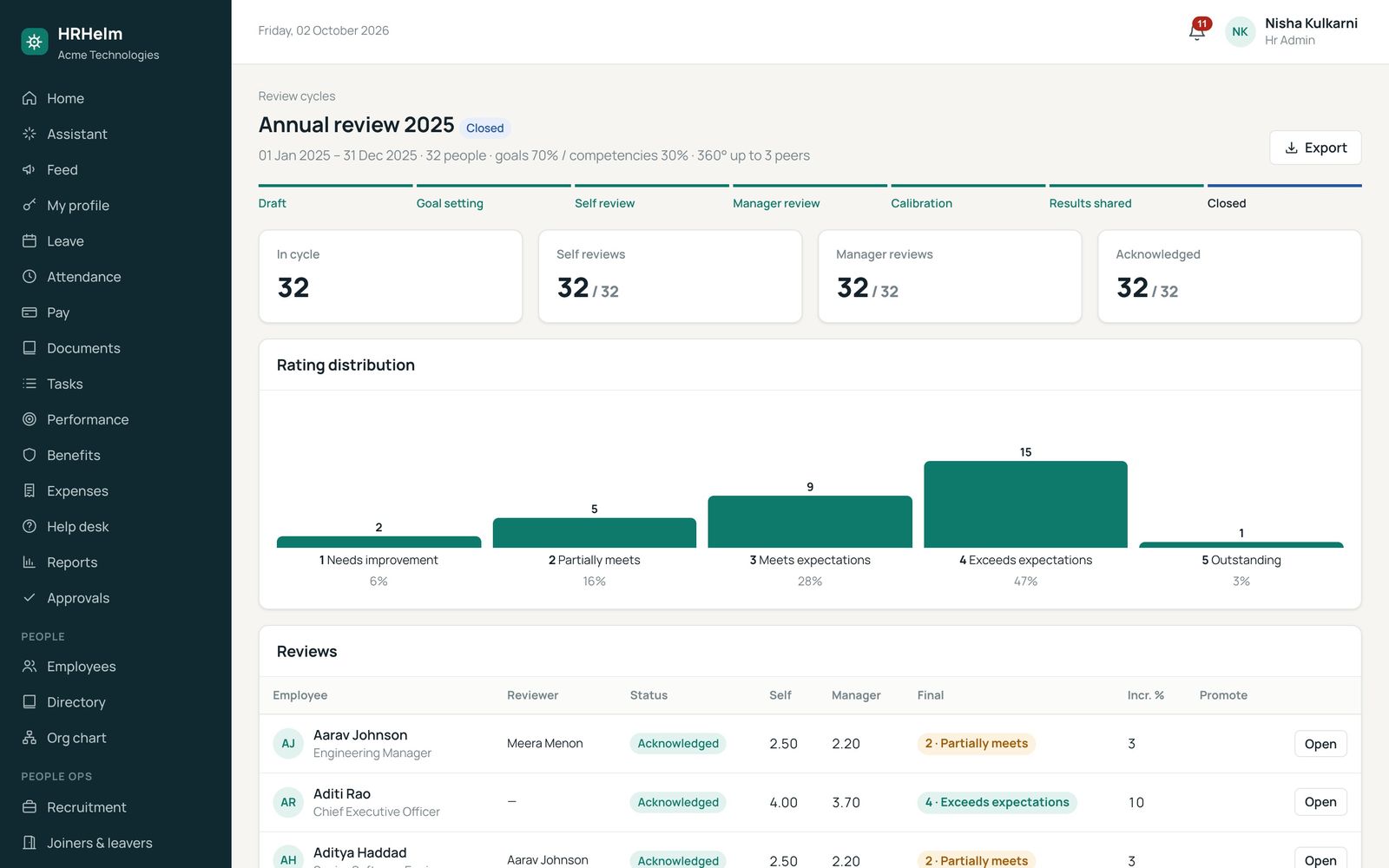Open Aditi Rao's review

1320,802
